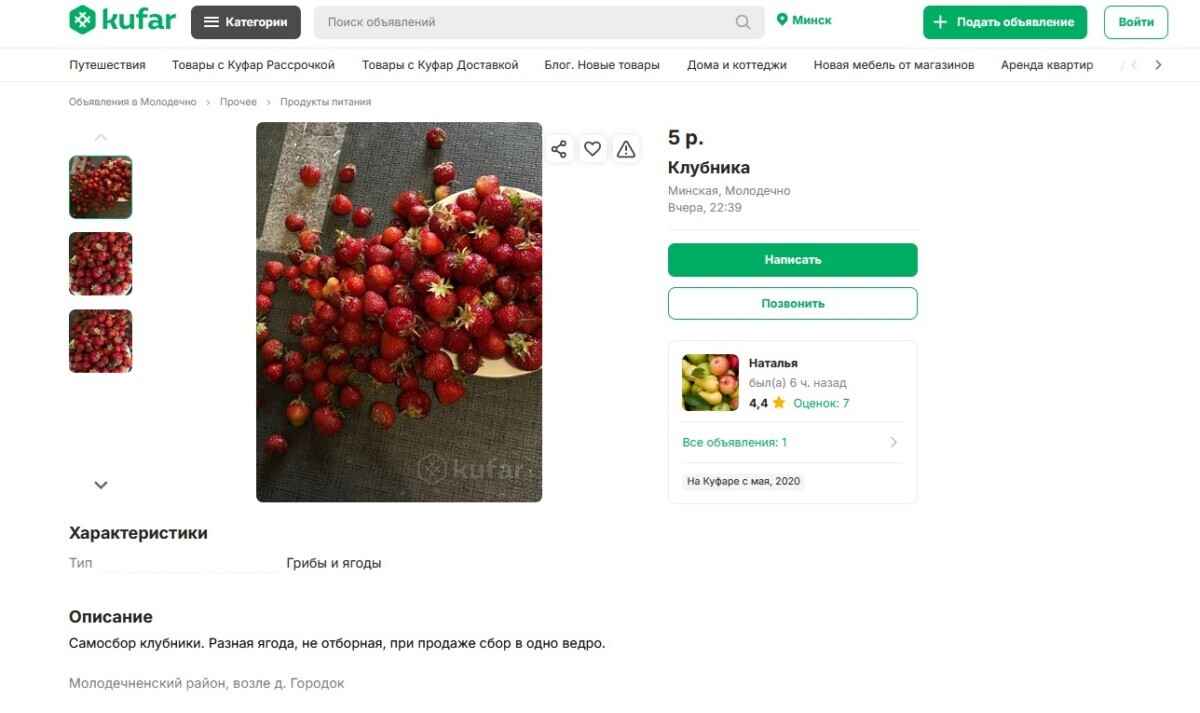Add listing to favorites with heart icon

(593, 149)
